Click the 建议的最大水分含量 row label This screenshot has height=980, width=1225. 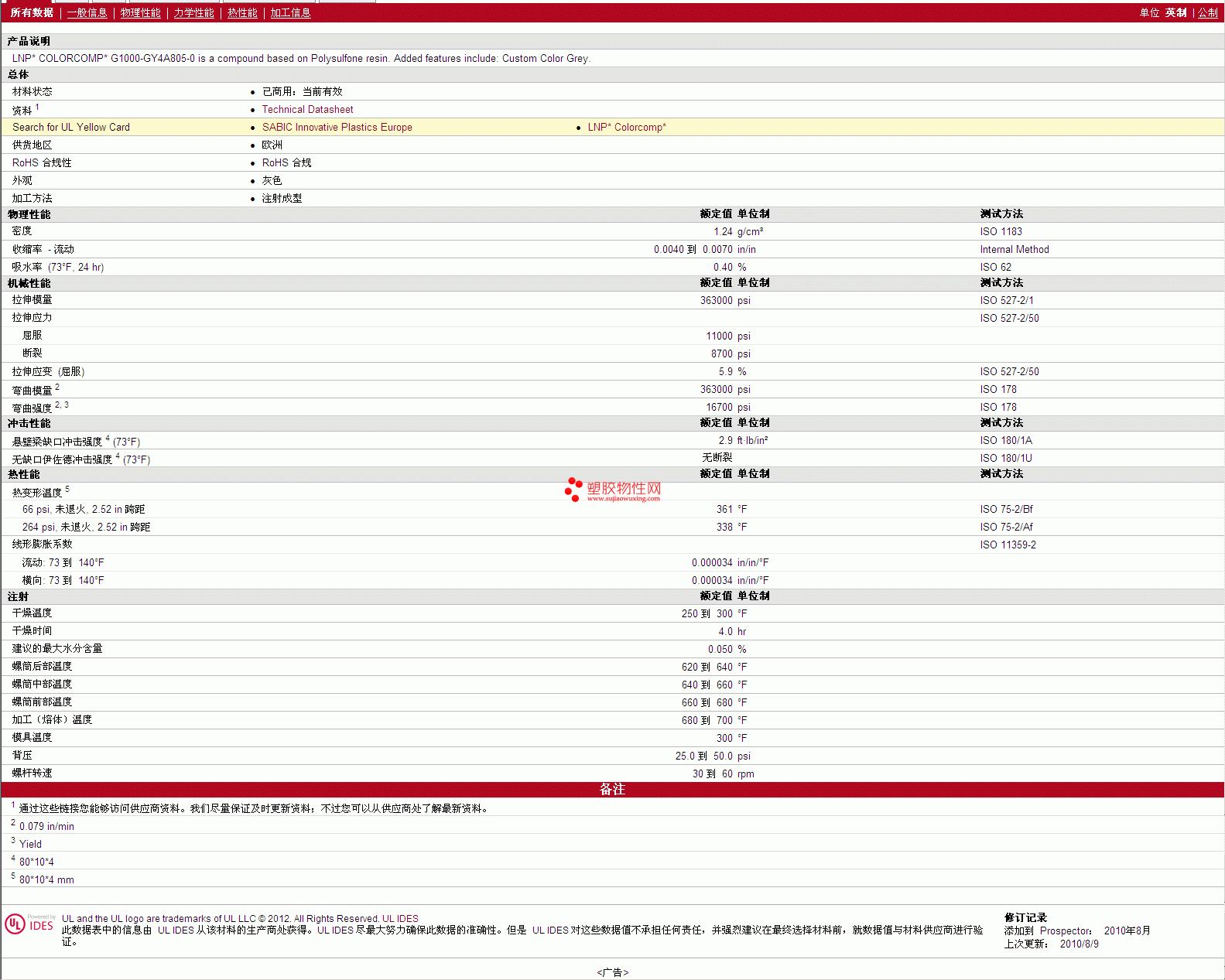[x=57, y=649]
